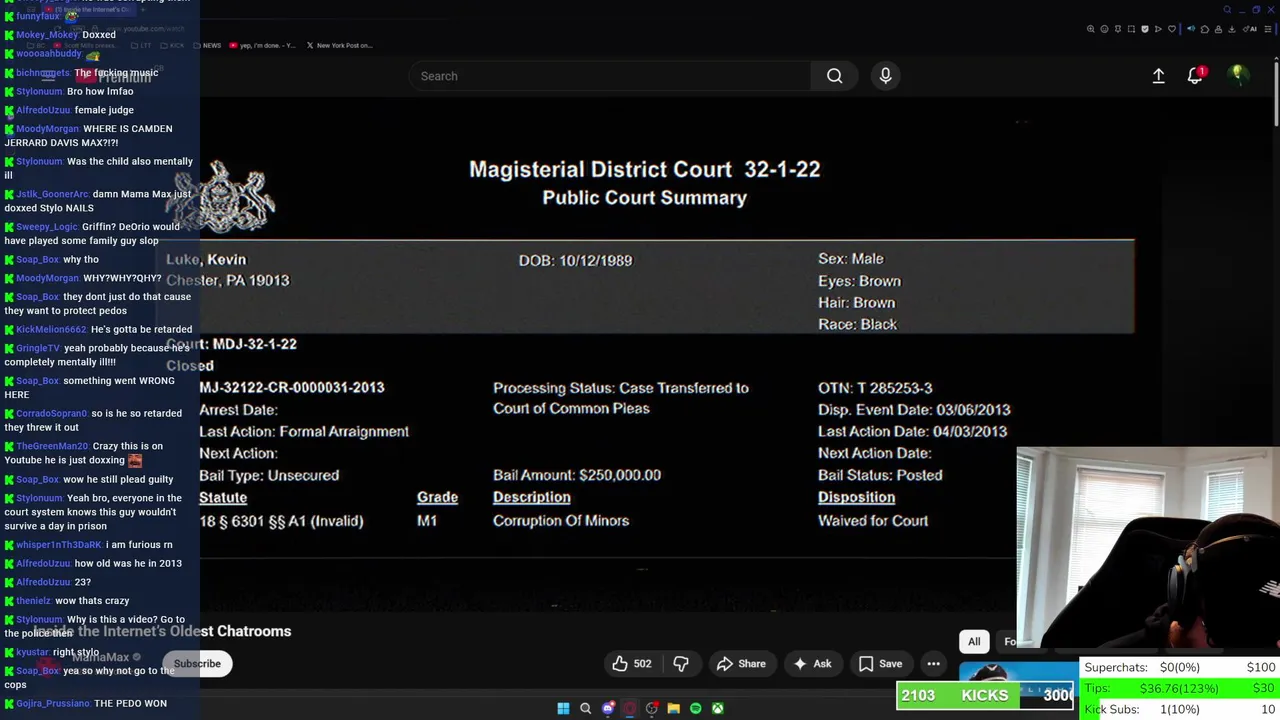Click the Share button
This screenshot has width=1280, height=720.
coord(741,664)
